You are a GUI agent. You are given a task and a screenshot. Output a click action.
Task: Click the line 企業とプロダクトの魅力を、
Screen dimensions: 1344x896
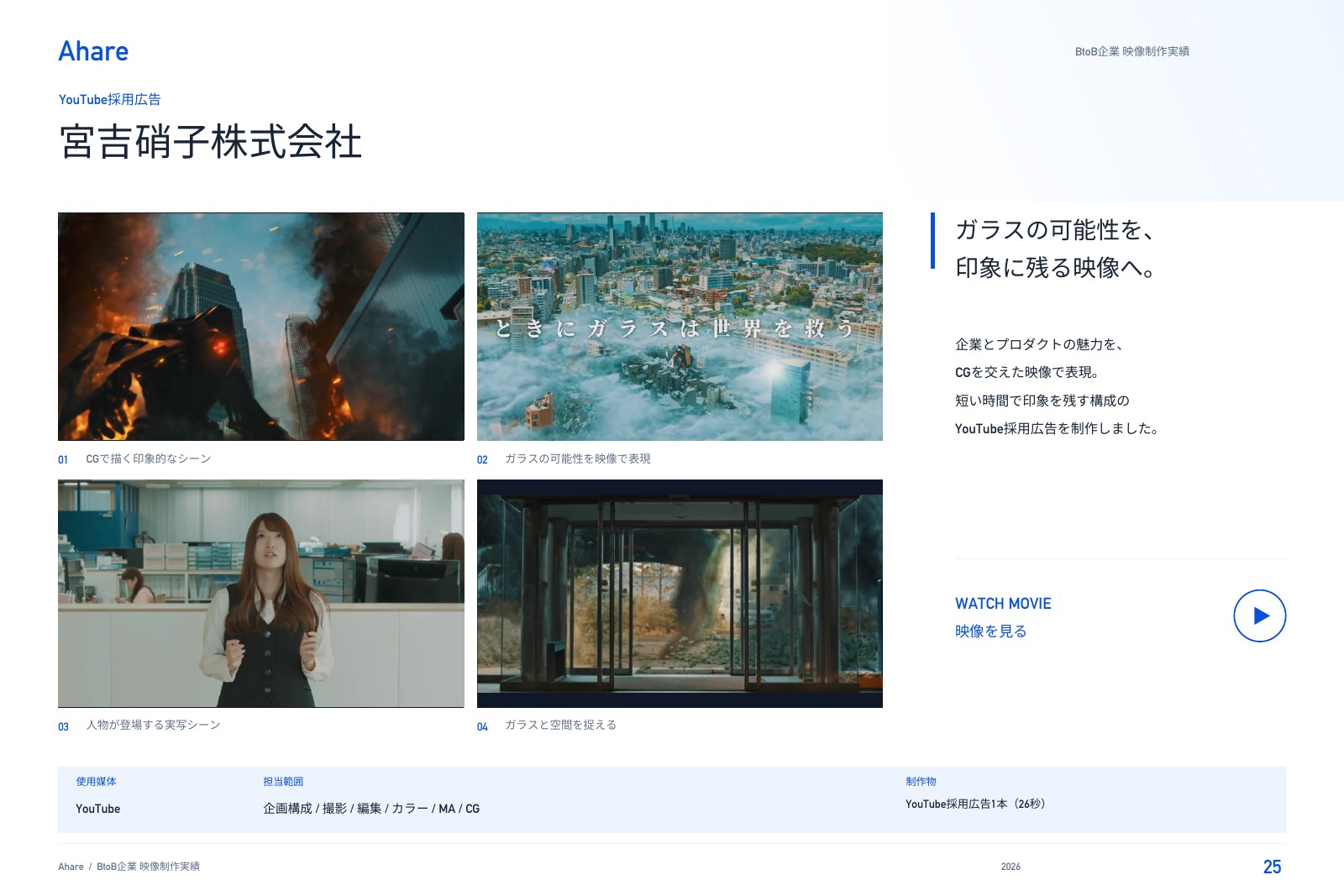pyautogui.click(x=1039, y=344)
